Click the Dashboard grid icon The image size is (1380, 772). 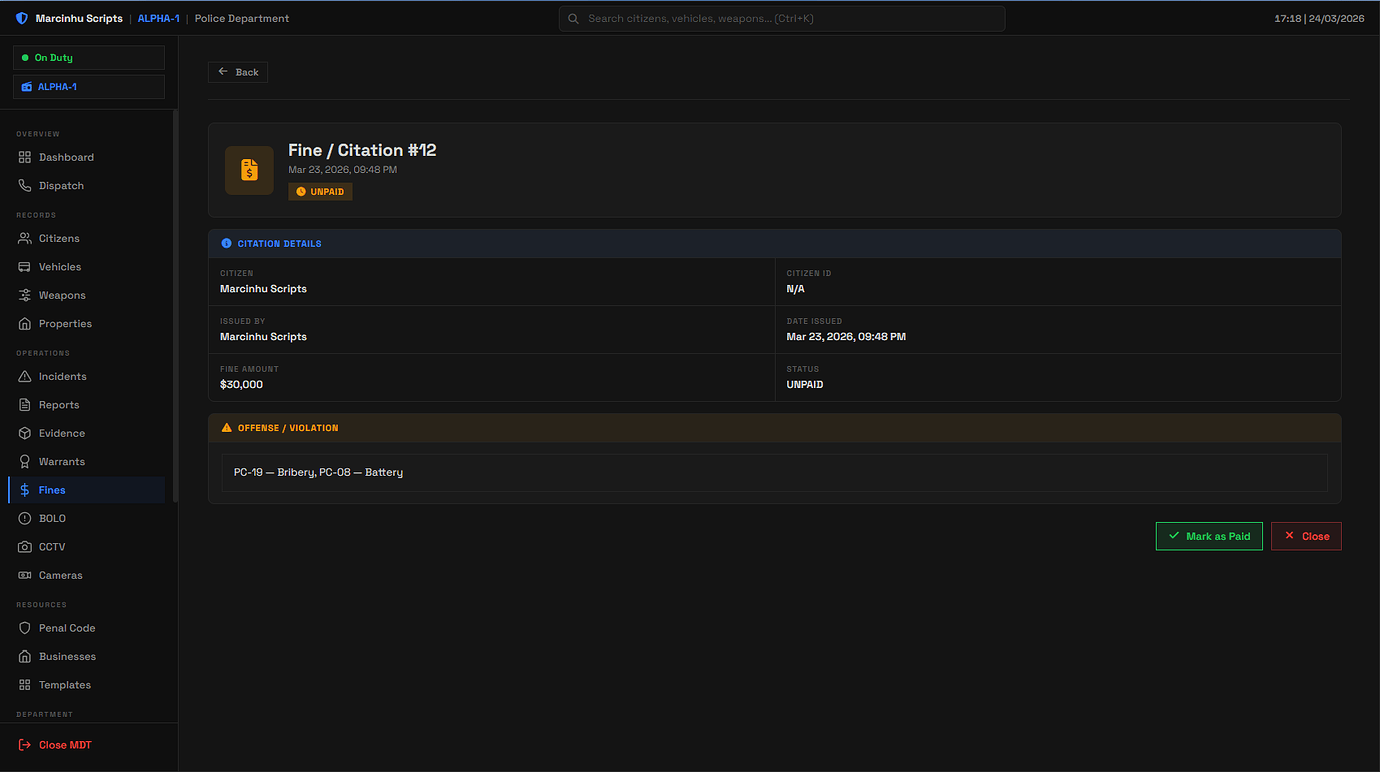25,157
